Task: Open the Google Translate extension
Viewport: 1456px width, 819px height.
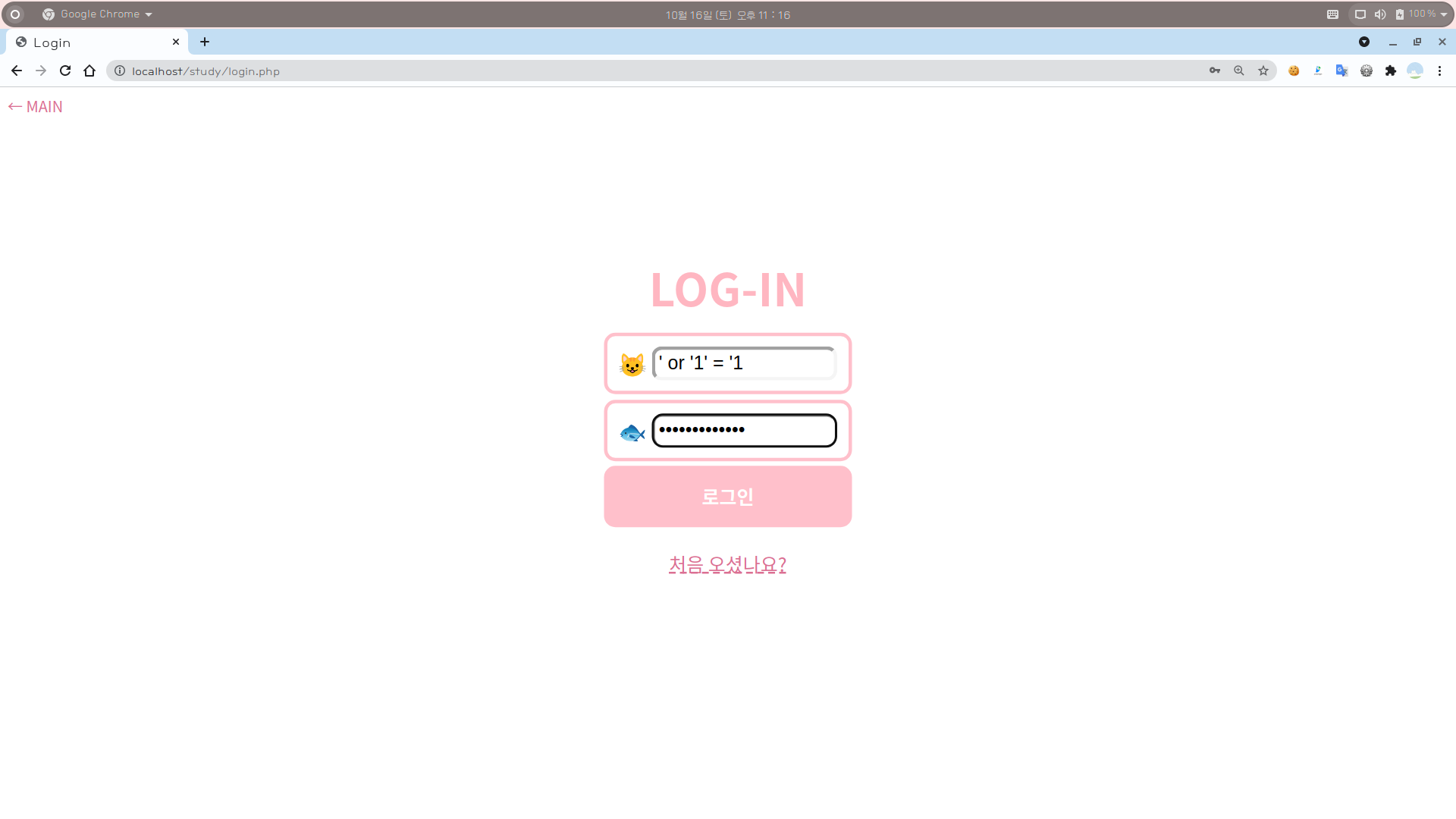Action: (x=1342, y=71)
